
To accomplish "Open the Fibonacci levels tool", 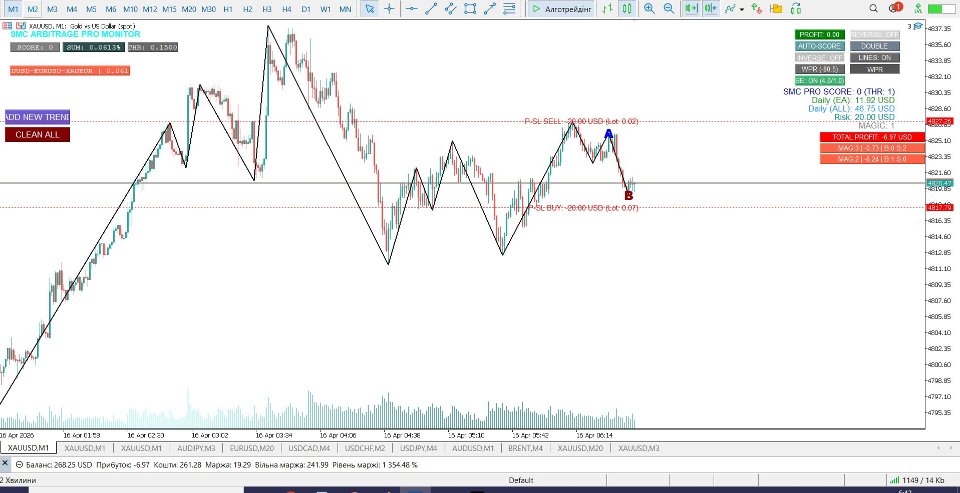I will (509, 9).
